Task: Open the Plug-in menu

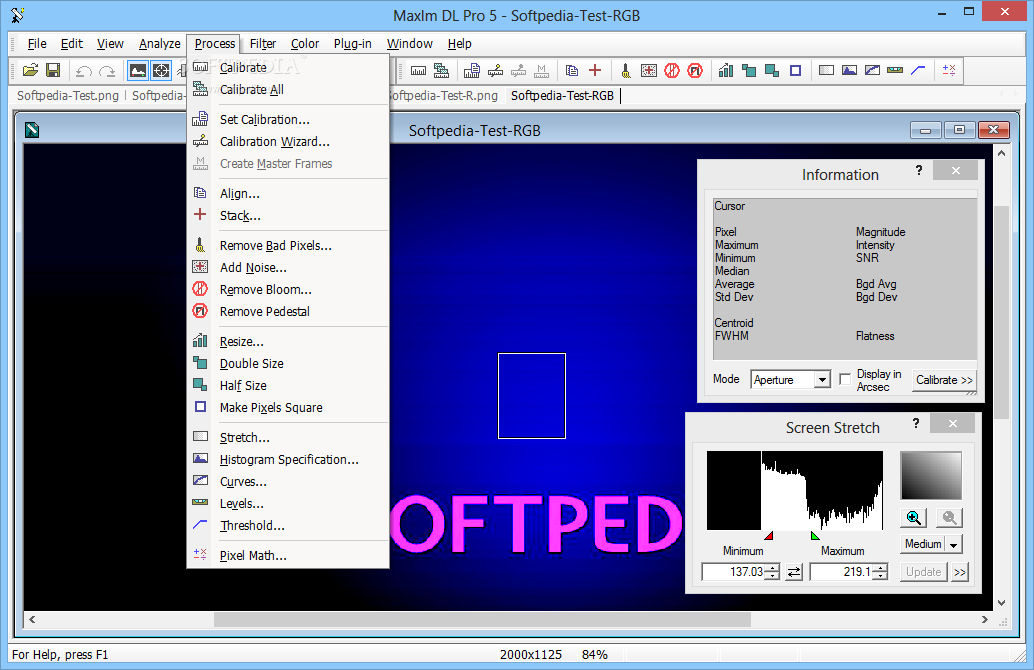Action: [x=353, y=44]
